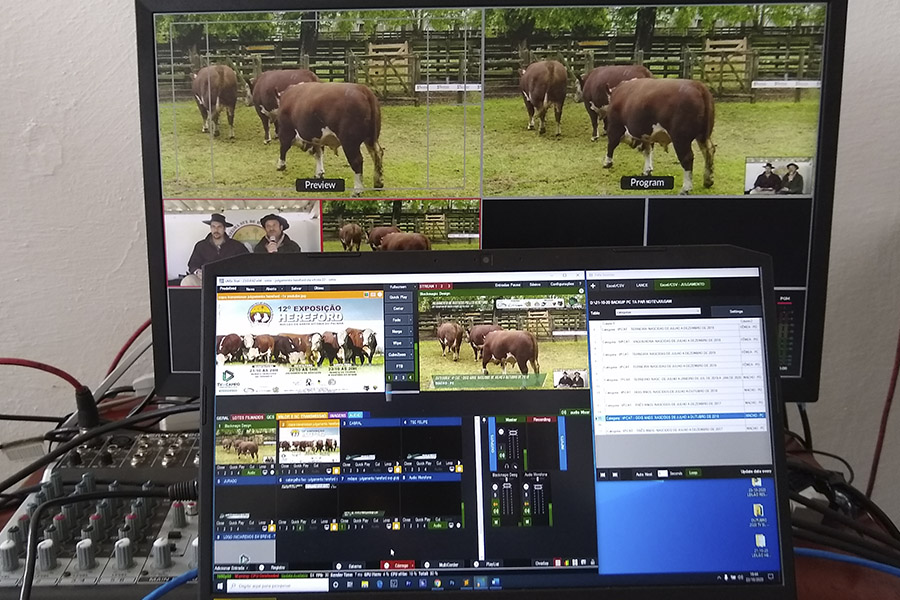
Task: Click the plus icon to add data source
Action: click(592, 286)
